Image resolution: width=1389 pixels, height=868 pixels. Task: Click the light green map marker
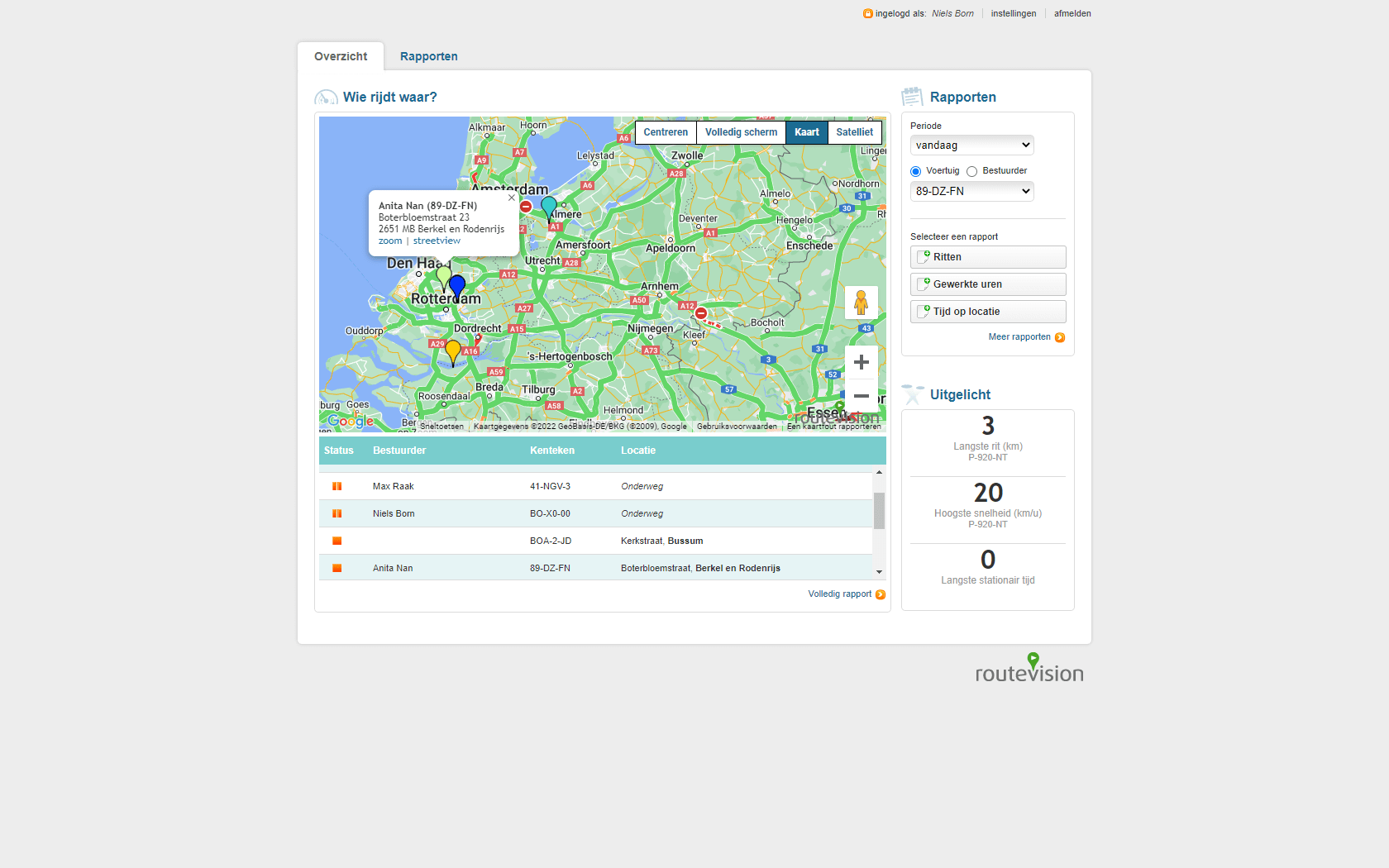[444, 276]
